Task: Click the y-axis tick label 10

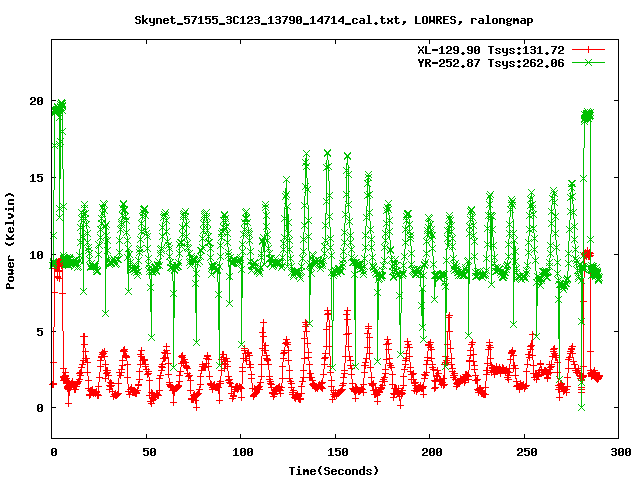Action: (36, 255)
